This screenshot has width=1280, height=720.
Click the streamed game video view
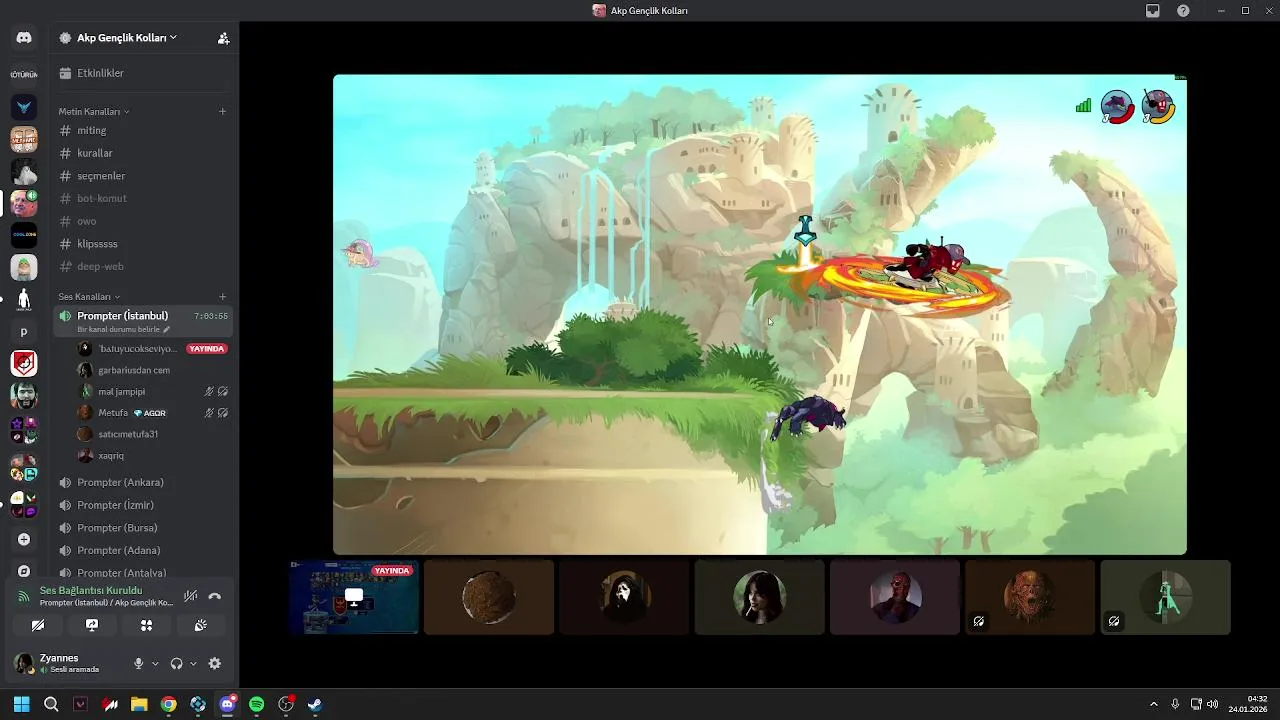(760, 314)
